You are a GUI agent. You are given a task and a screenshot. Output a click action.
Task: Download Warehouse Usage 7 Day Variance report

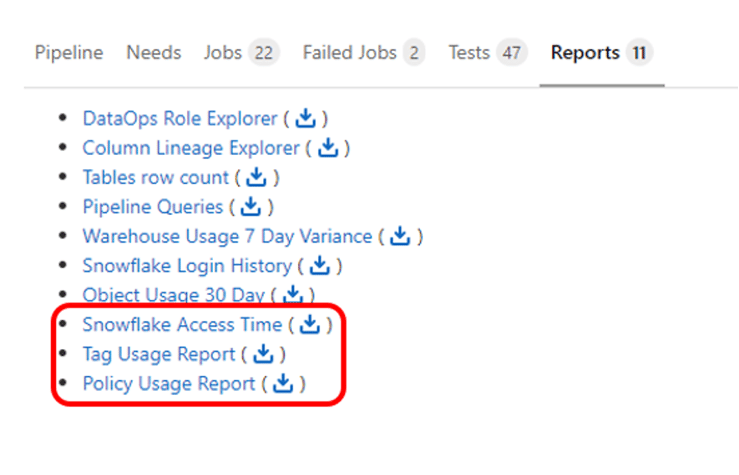click(x=400, y=236)
